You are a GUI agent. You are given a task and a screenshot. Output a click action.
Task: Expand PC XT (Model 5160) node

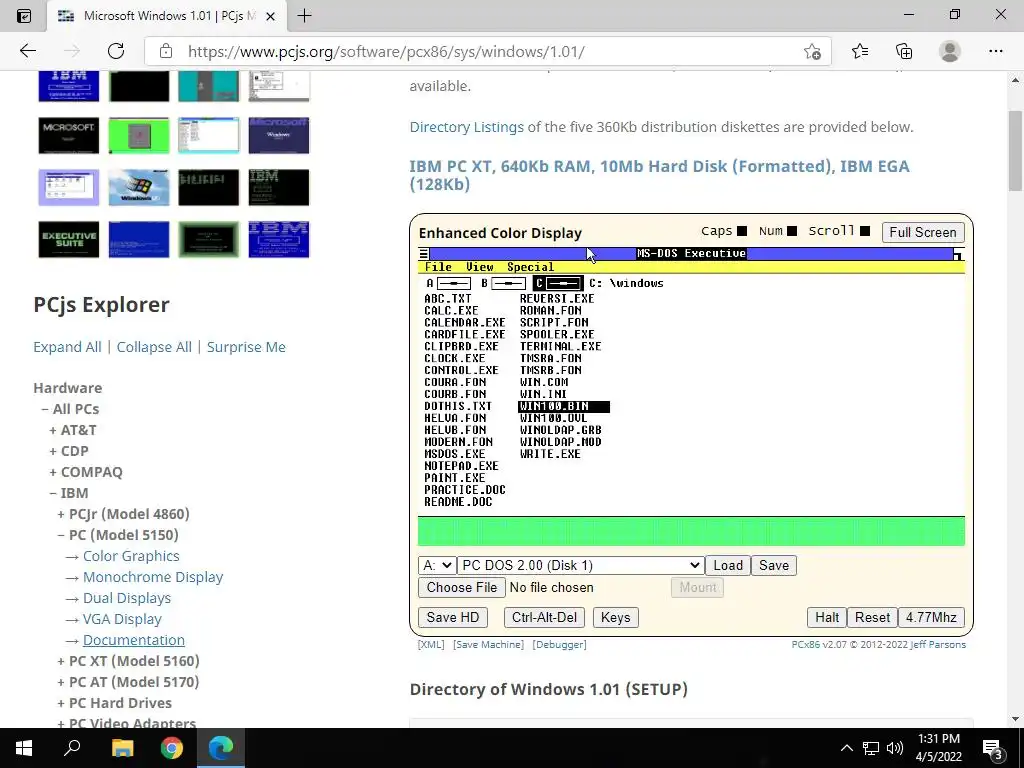[x=61, y=661]
